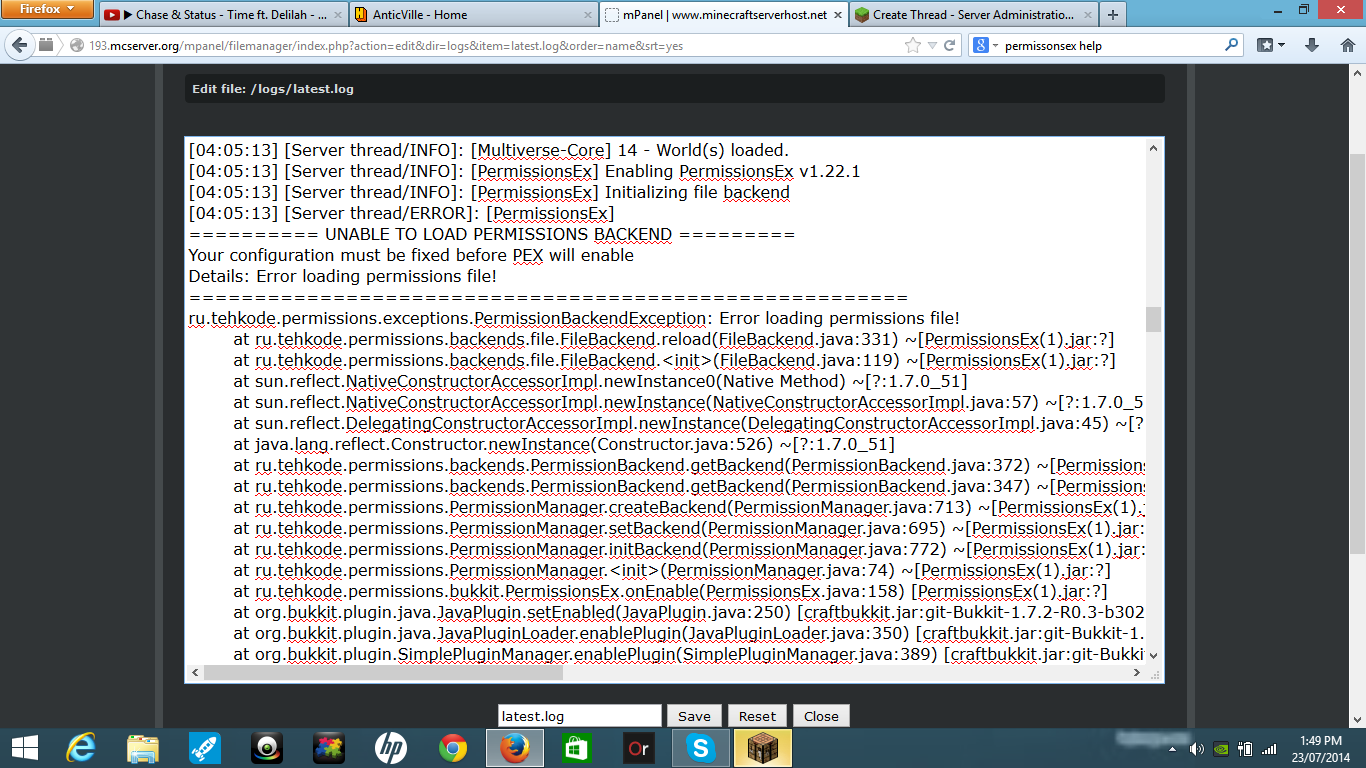Open the bookmarks menu icon

(1271, 45)
